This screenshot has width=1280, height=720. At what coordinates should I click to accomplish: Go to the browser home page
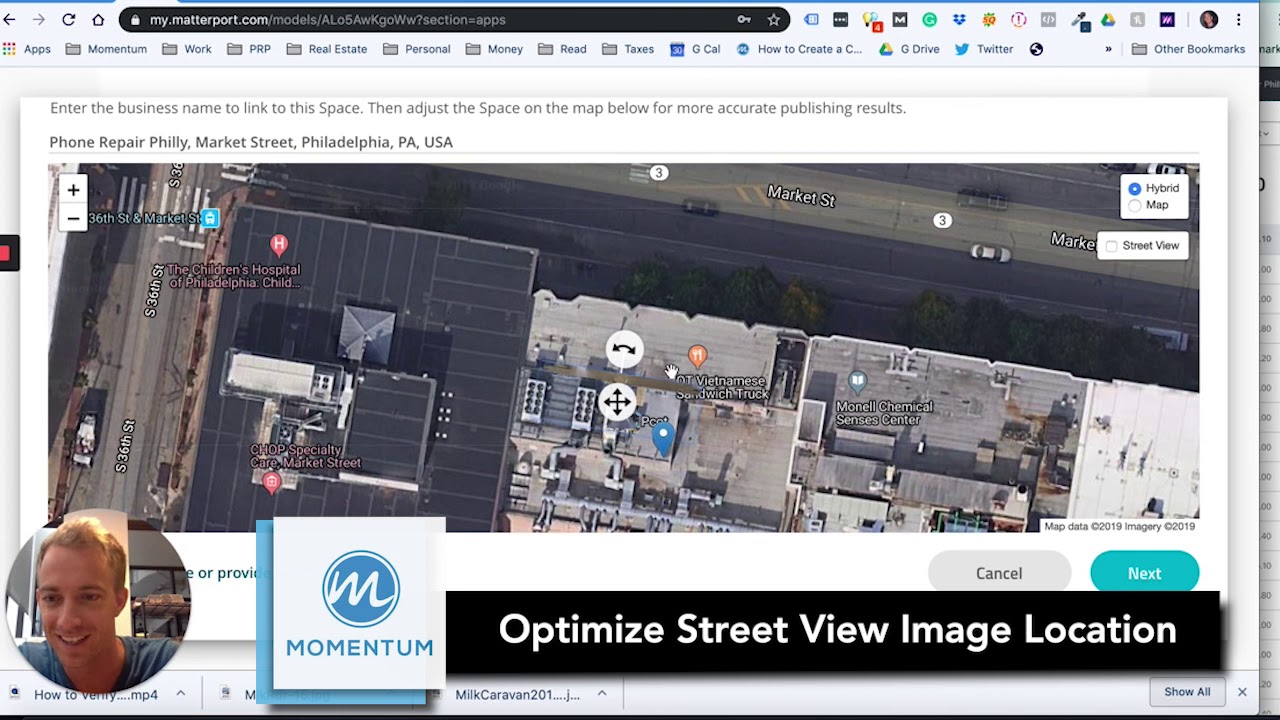(x=98, y=20)
